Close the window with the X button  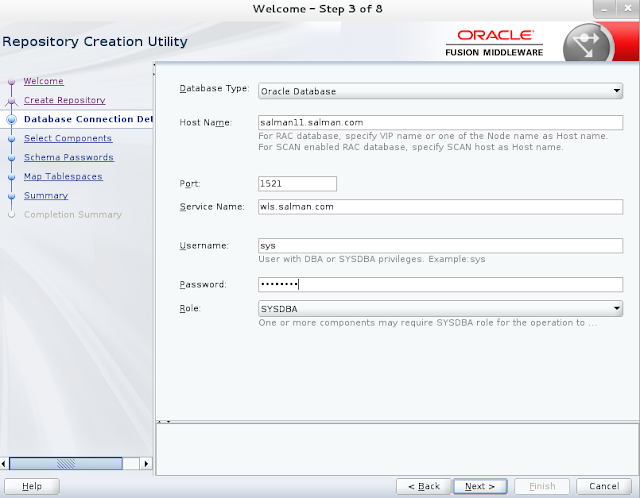coord(628,9)
